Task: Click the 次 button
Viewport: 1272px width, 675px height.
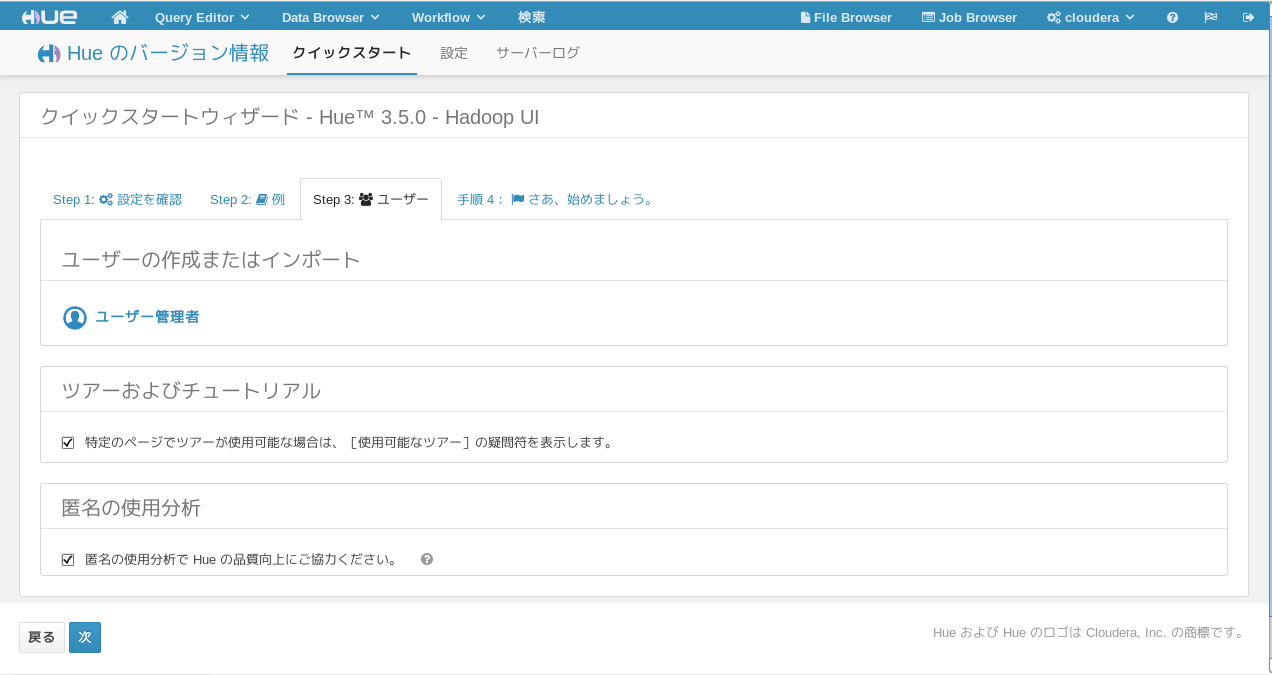Action: click(85, 637)
